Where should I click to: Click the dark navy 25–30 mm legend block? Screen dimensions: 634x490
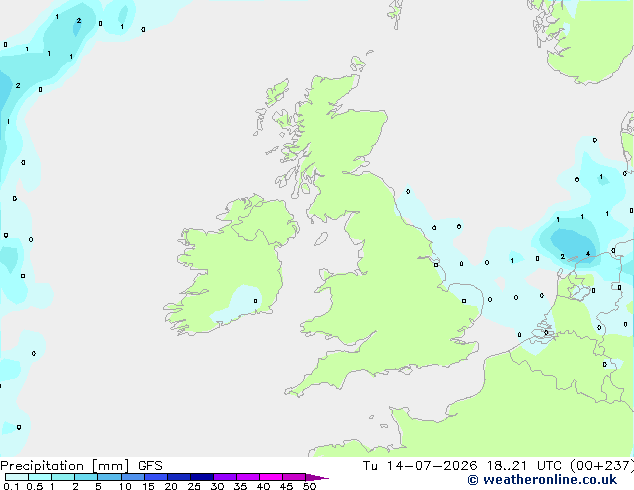(201, 477)
